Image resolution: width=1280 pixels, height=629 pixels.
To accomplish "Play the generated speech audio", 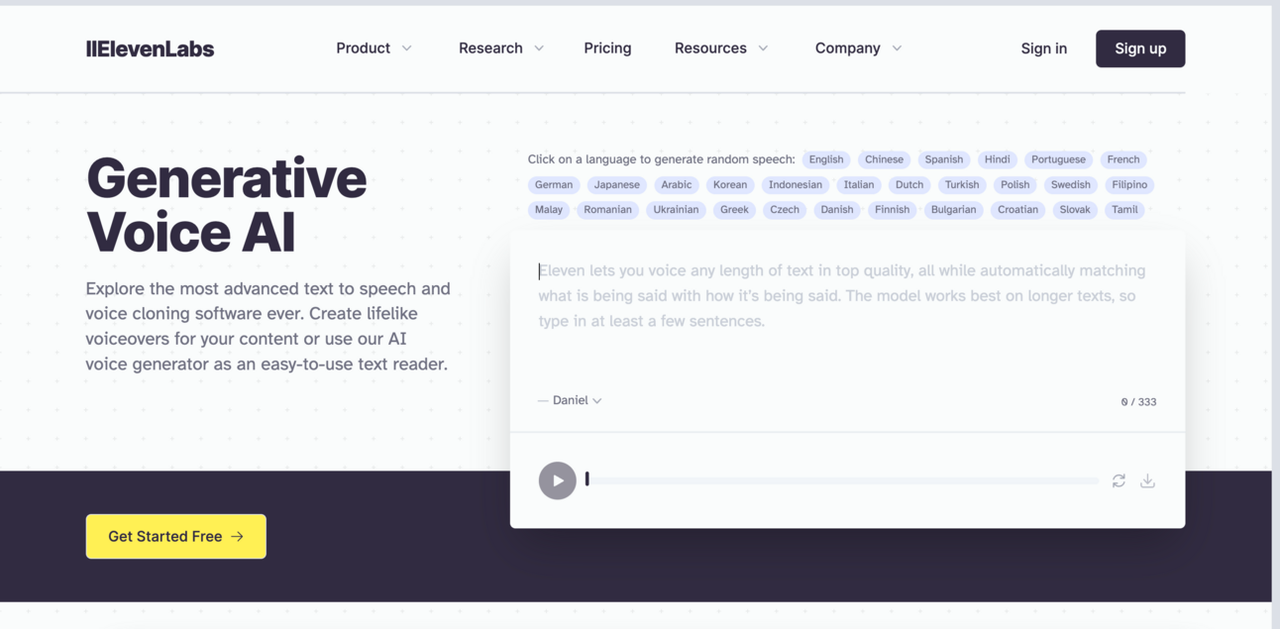I will click(x=557, y=480).
